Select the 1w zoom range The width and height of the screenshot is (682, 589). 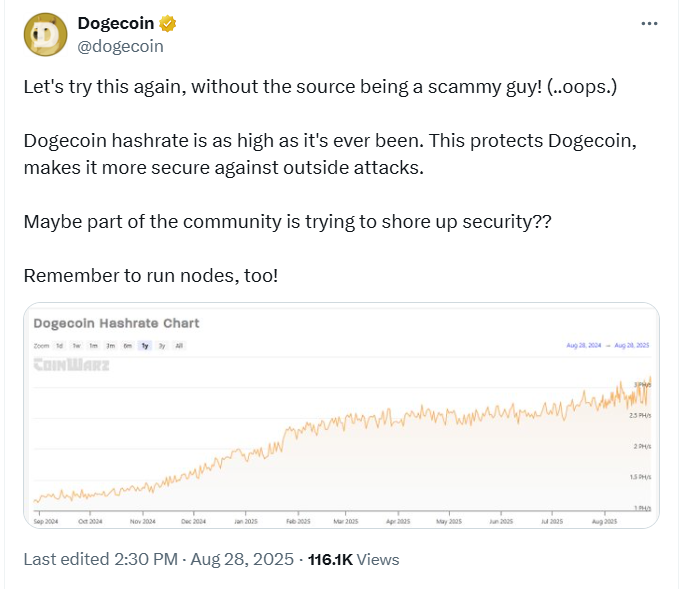pyautogui.click(x=76, y=346)
